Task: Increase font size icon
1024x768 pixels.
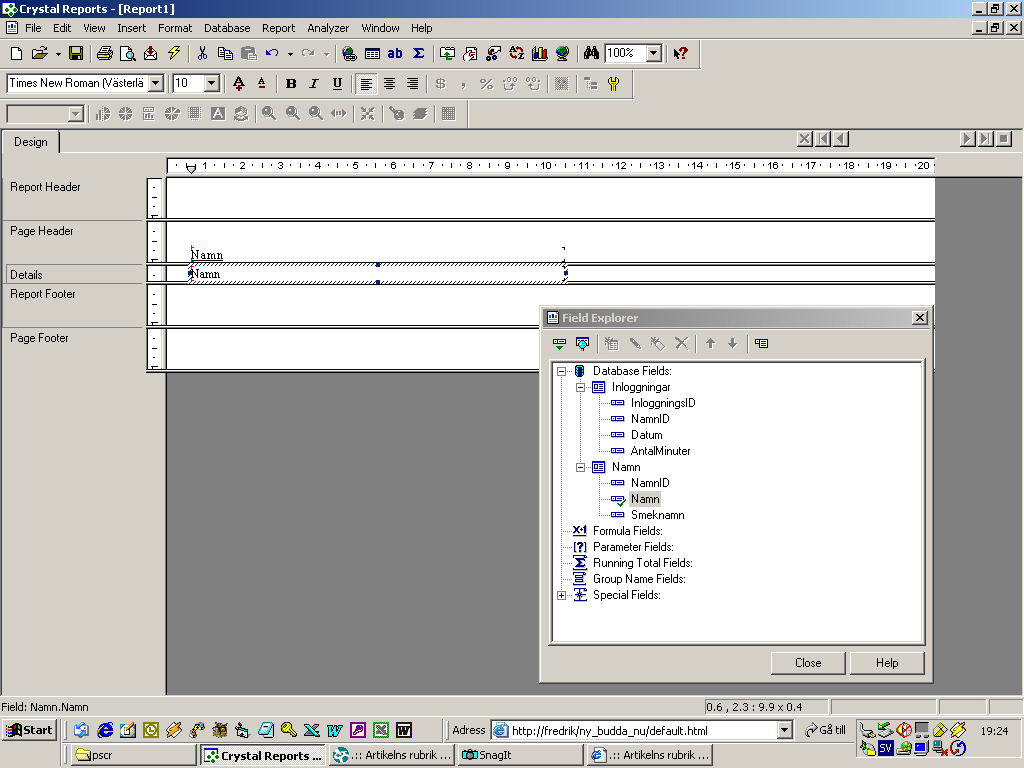Action: [x=239, y=84]
